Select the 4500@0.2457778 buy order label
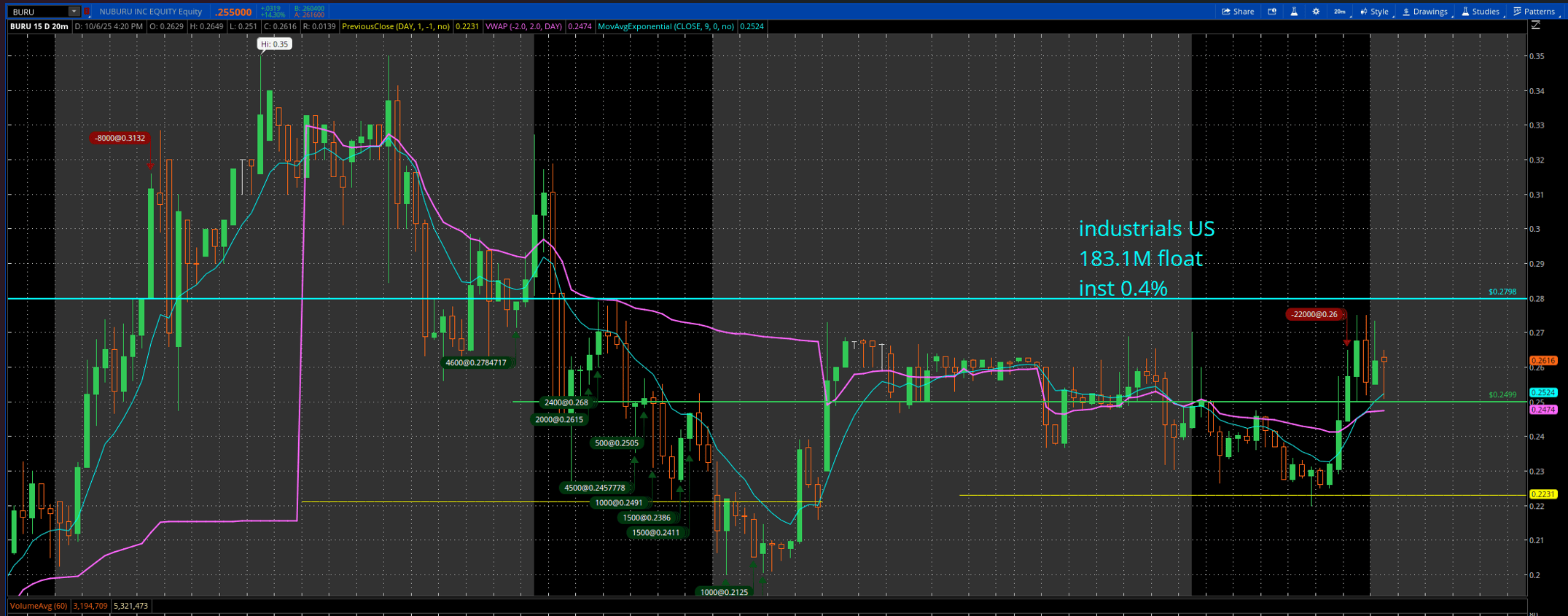Screen dimensions: 1568x616 coord(595,488)
